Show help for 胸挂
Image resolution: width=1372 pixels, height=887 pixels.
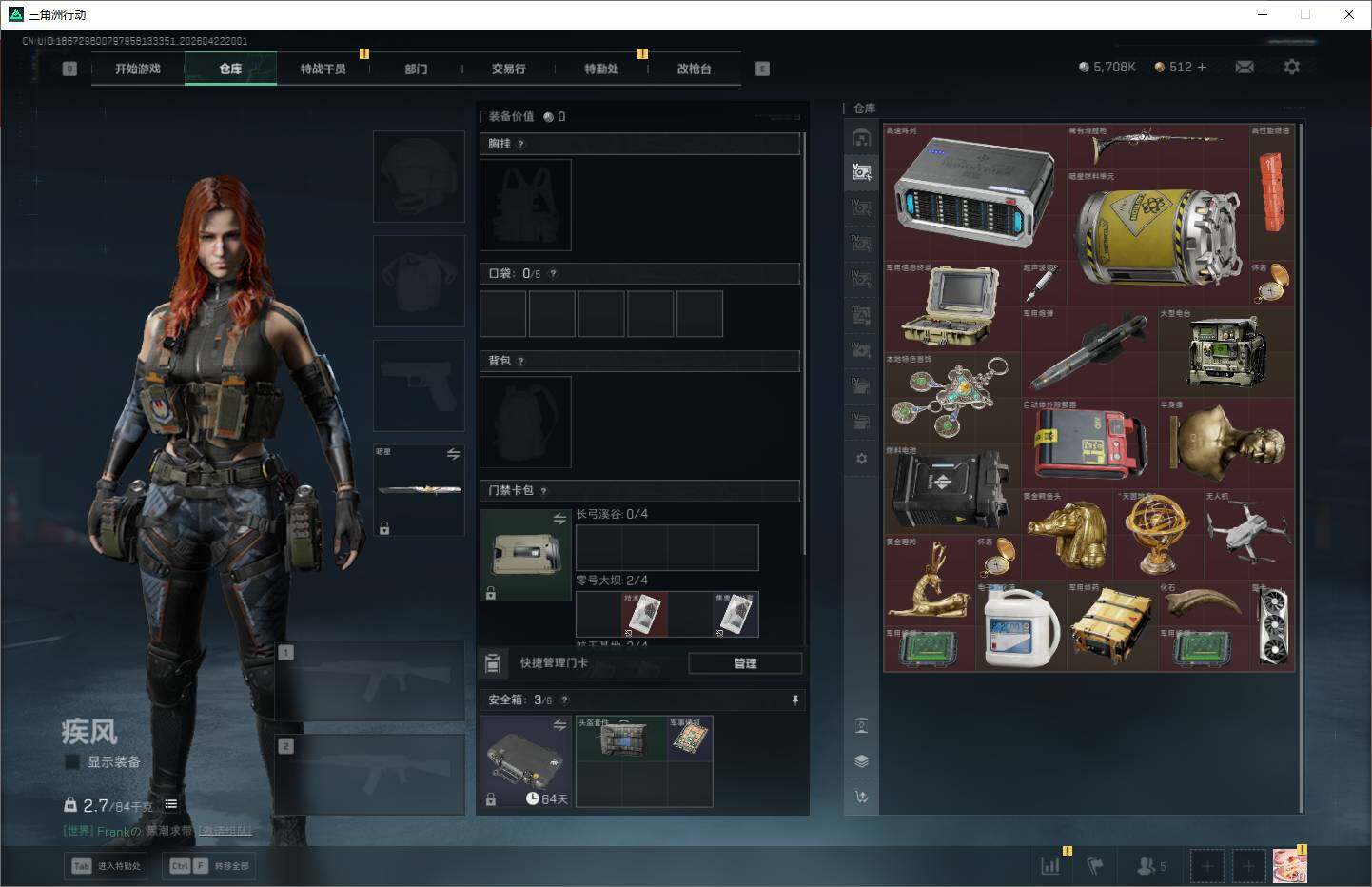tap(520, 144)
